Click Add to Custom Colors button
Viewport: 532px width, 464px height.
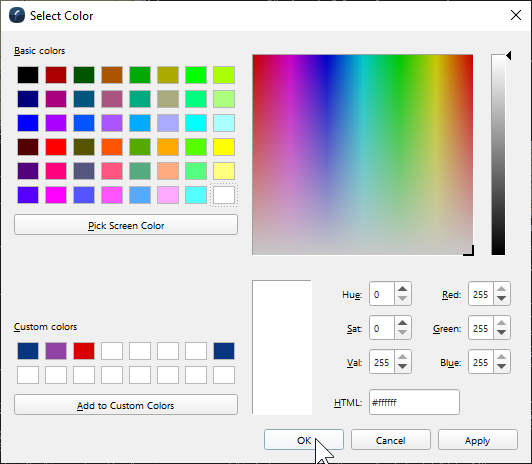[x=126, y=405]
